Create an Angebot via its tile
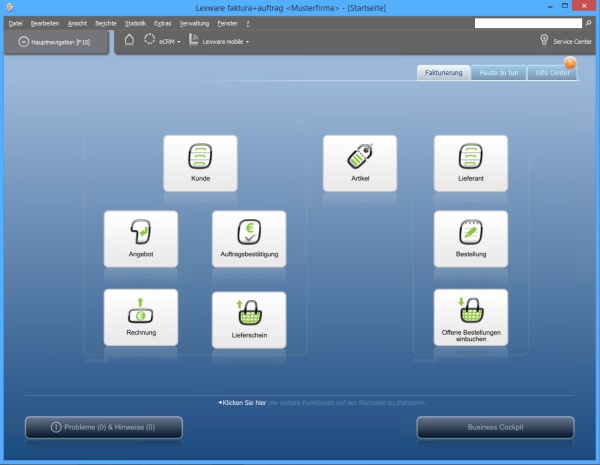This screenshot has height=465, width=600. click(x=141, y=239)
